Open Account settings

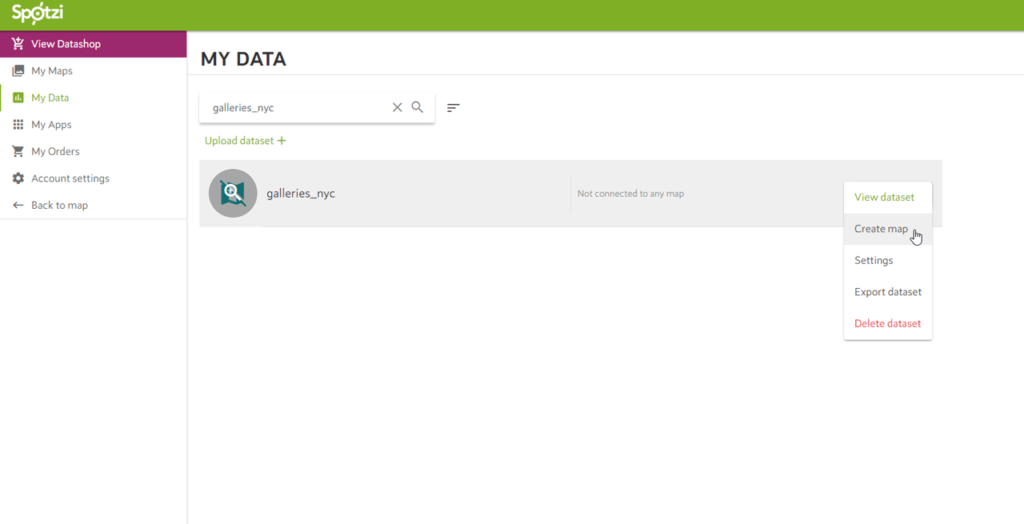point(93,178)
